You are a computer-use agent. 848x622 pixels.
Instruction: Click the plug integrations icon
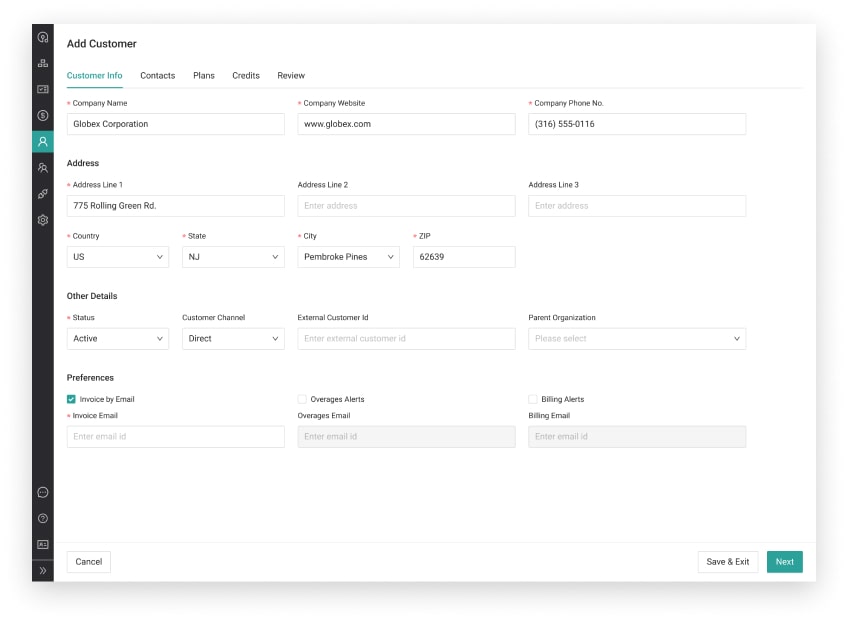click(43, 194)
